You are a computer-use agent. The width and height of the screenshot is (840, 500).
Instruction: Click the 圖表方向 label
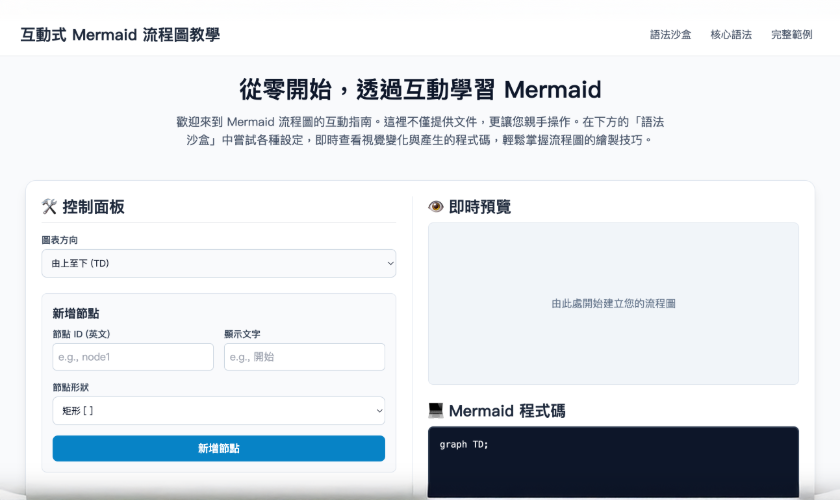tap(59, 240)
